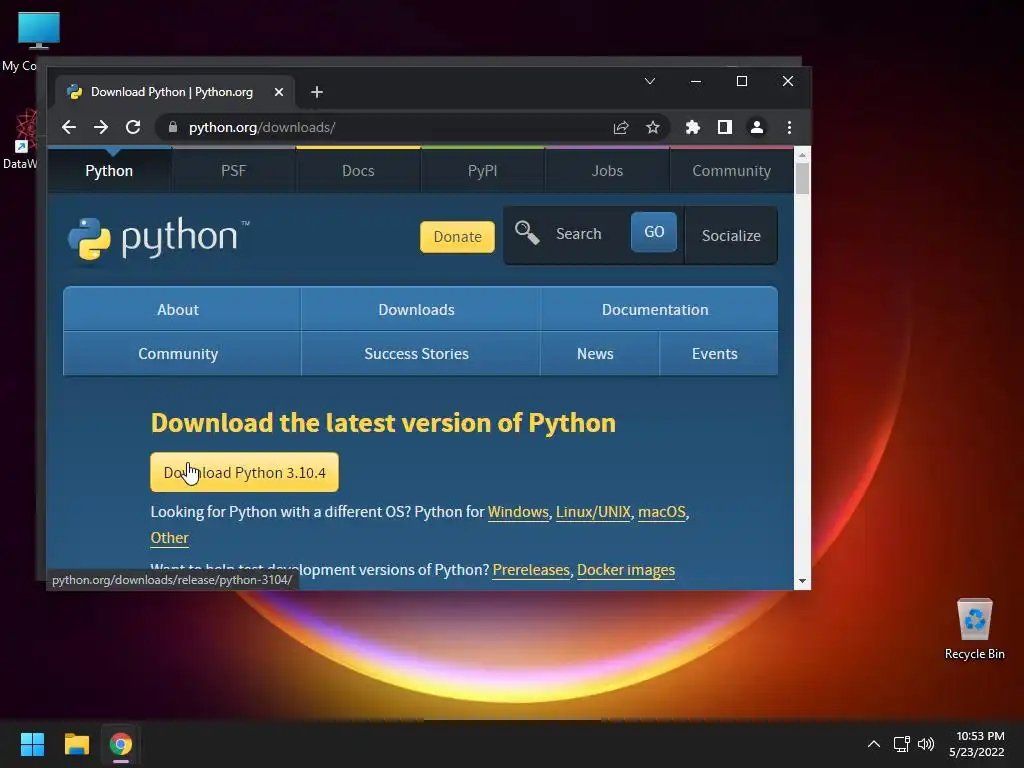Image resolution: width=1024 pixels, height=768 pixels.
Task: Switch to the PSF top tab
Action: (x=233, y=171)
